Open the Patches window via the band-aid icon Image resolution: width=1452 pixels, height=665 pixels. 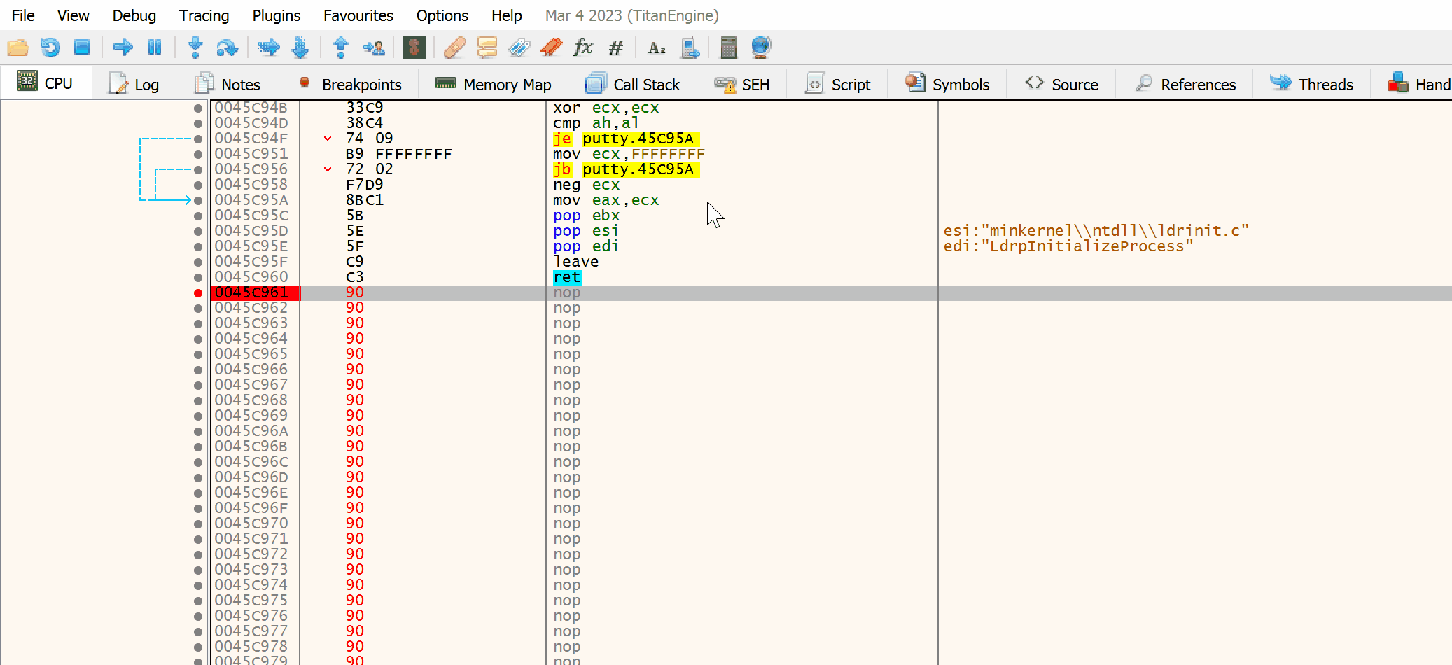coord(454,46)
